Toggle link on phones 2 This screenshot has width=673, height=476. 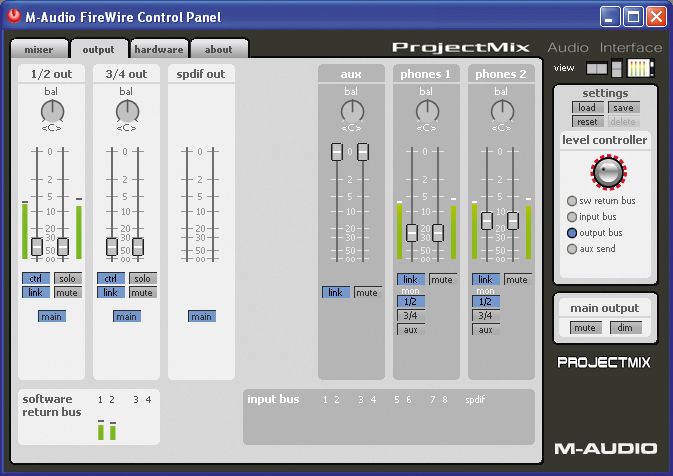pyautogui.click(x=485, y=279)
